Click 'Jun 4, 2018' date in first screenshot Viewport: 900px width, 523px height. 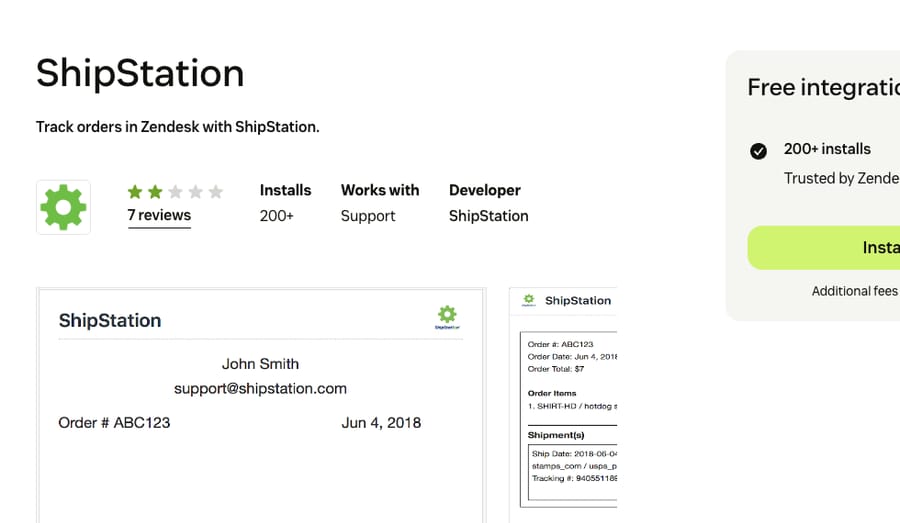click(381, 423)
